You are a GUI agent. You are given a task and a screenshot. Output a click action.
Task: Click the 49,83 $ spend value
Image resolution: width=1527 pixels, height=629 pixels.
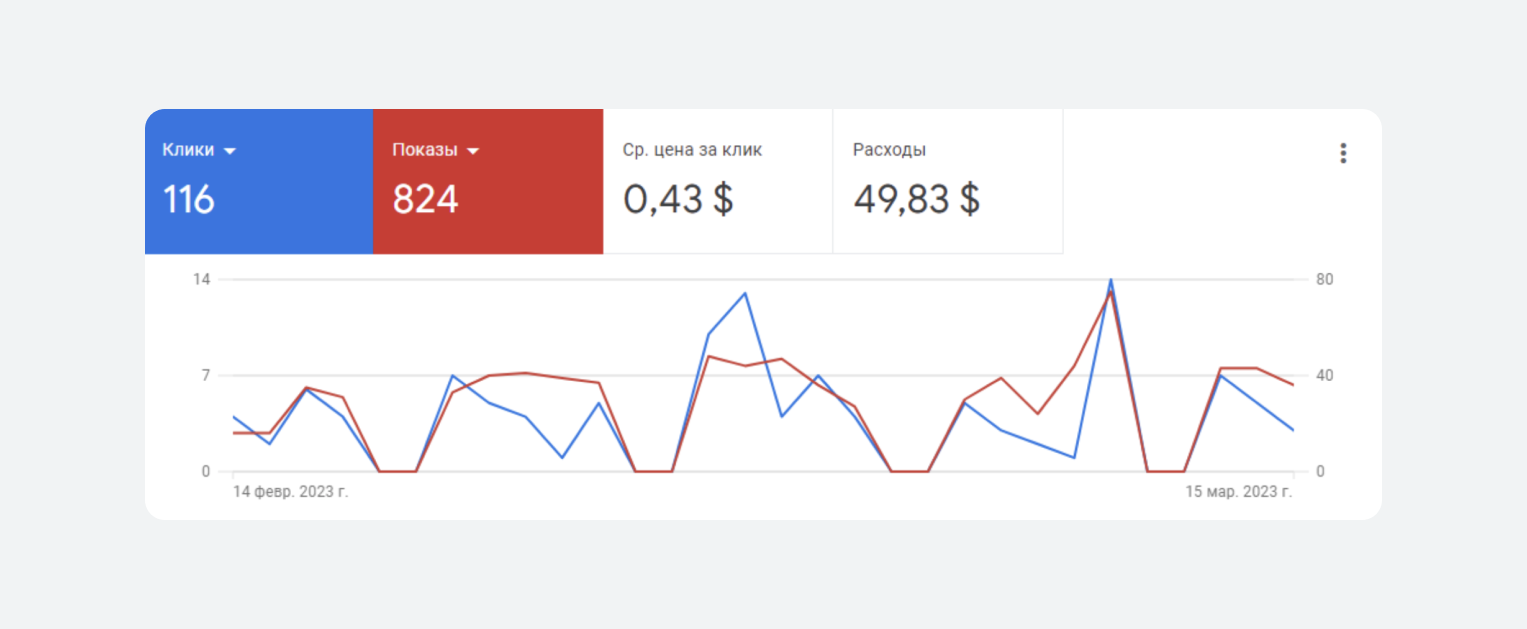coord(916,200)
